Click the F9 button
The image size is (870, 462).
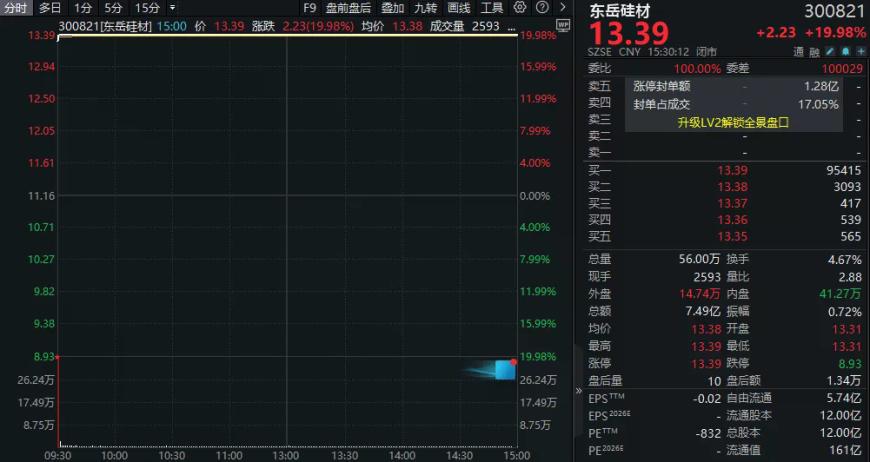[309, 7]
